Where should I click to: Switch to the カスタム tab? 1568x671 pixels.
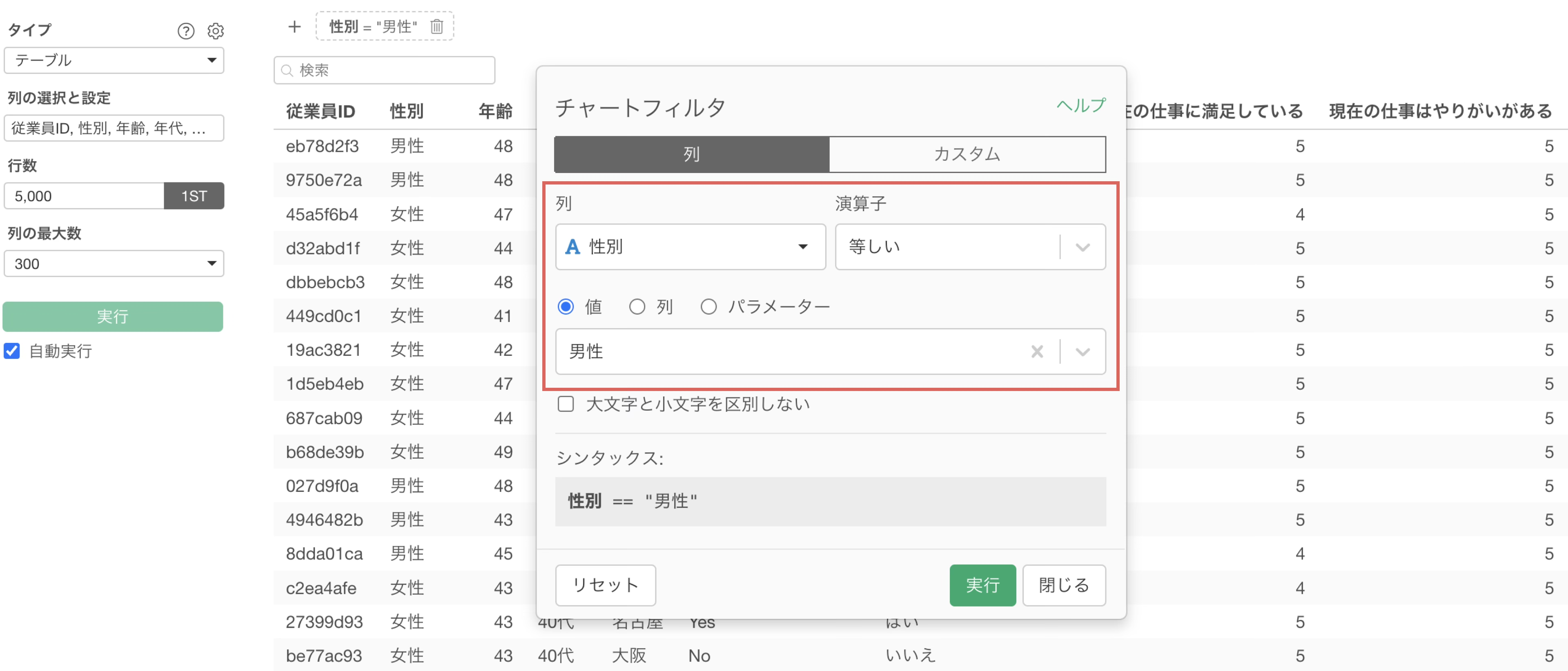(967, 154)
